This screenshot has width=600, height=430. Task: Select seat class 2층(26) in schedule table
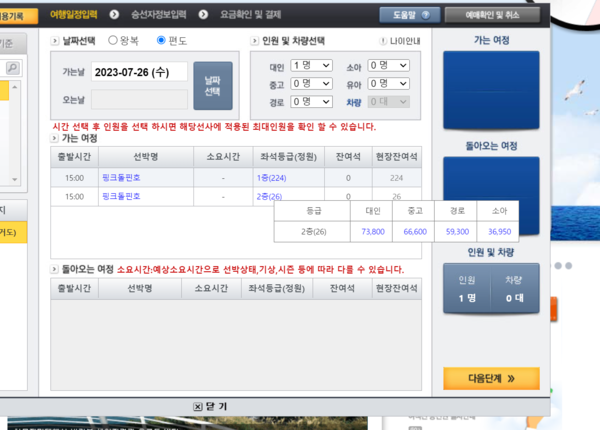[269, 197]
